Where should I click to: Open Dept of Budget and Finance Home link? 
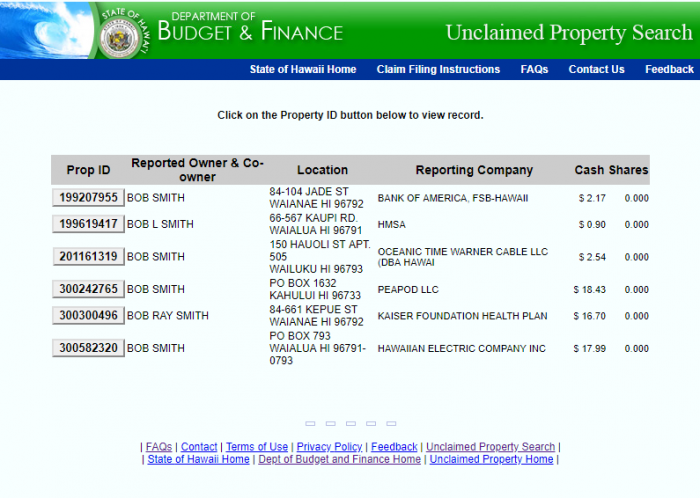(x=339, y=459)
